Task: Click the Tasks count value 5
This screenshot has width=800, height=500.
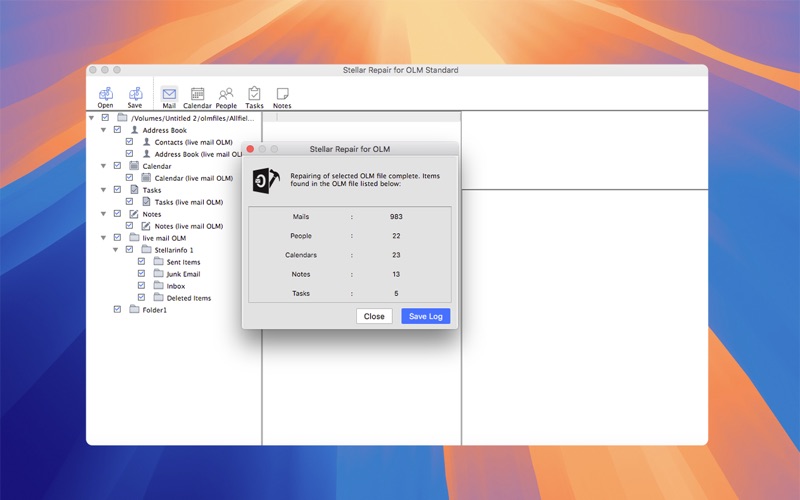Action: click(x=396, y=293)
